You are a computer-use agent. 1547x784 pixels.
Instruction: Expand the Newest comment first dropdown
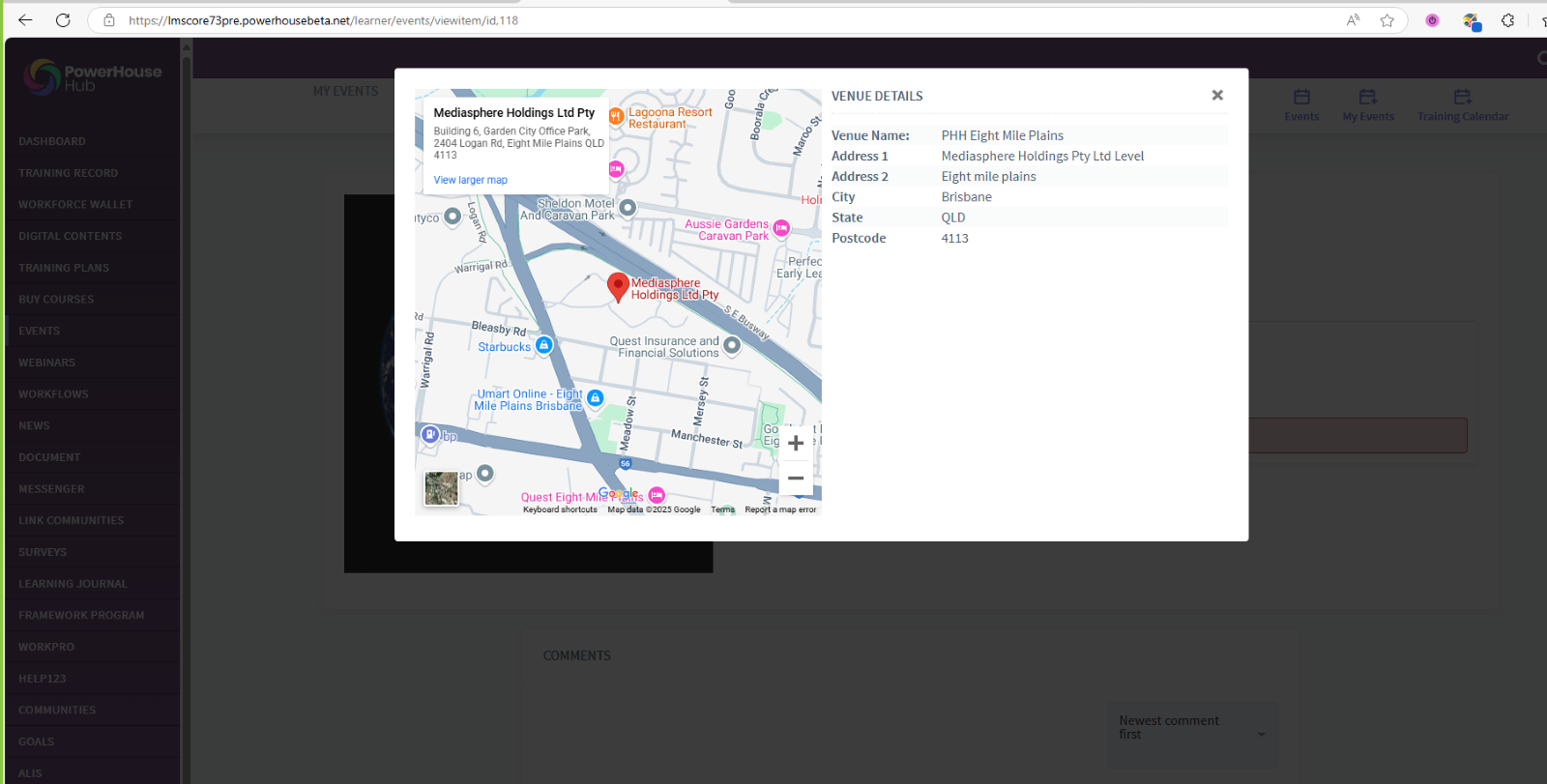pos(1192,734)
